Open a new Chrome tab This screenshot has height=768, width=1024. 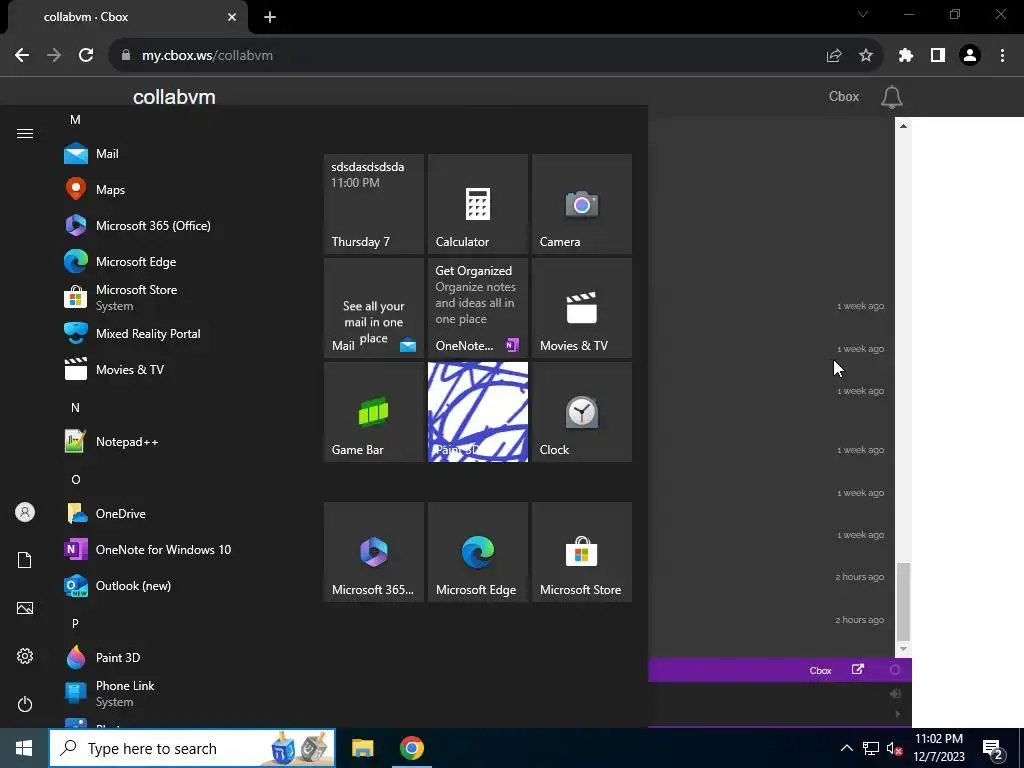tap(270, 17)
